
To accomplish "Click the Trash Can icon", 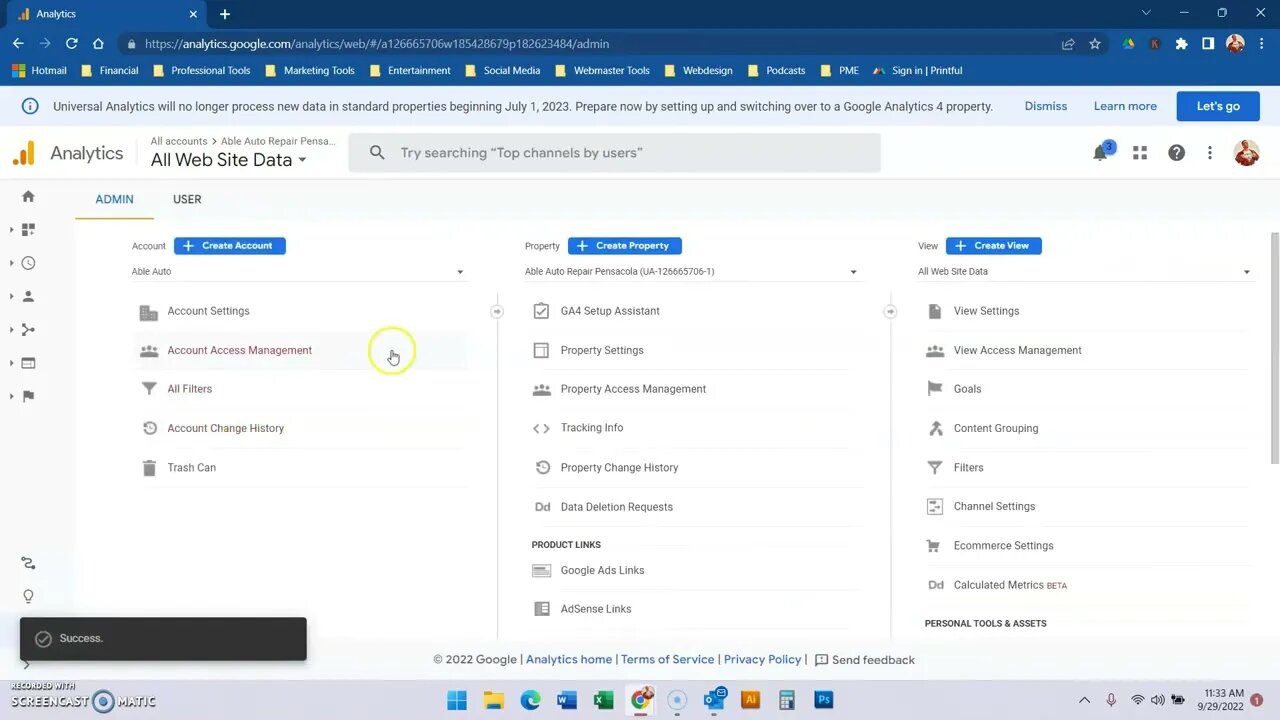I will click(x=149, y=468).
